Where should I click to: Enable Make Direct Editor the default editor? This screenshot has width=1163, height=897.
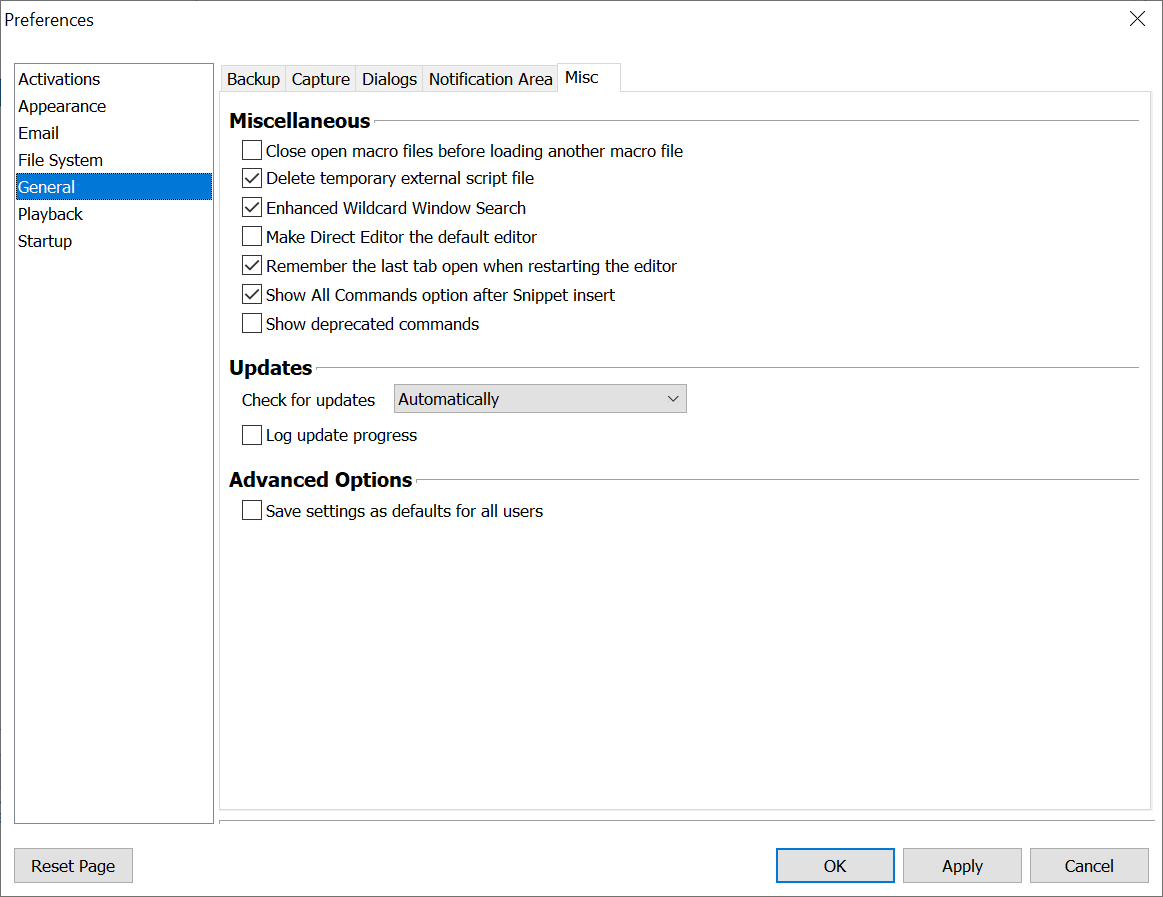252,237
